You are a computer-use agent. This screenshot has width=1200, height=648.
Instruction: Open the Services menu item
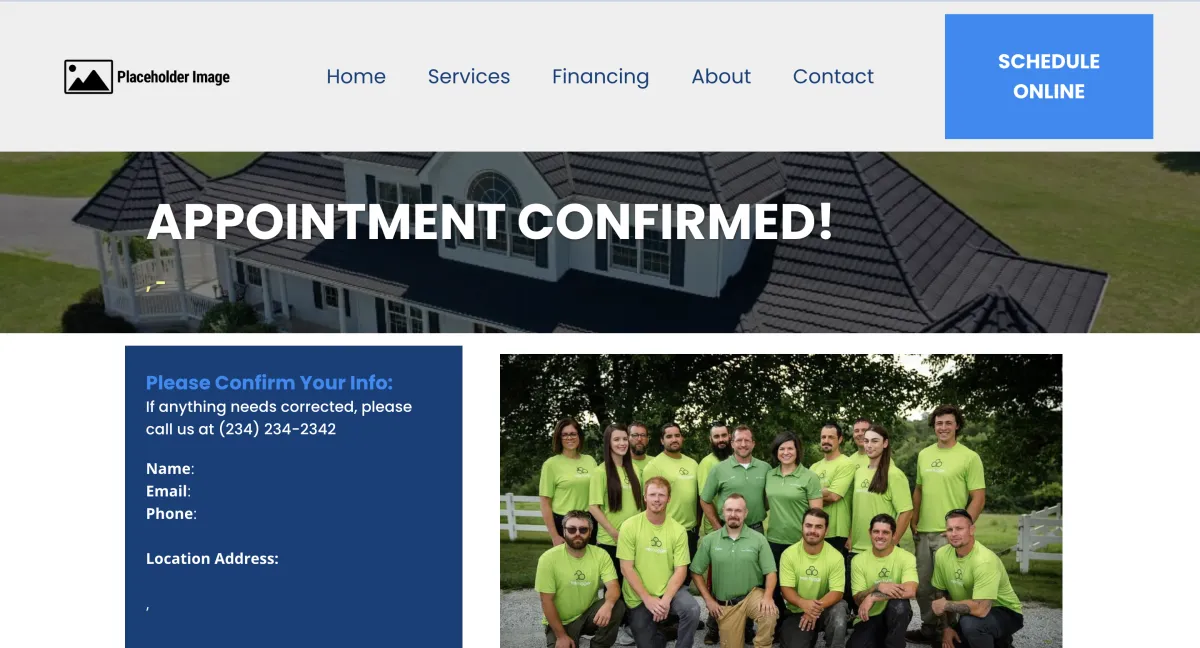[x=469, y=76]
